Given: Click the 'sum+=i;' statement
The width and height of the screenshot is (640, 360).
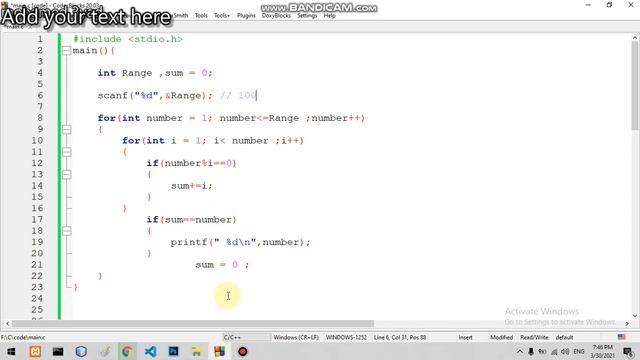Looking at the screenshot, I should coord(191,186).
